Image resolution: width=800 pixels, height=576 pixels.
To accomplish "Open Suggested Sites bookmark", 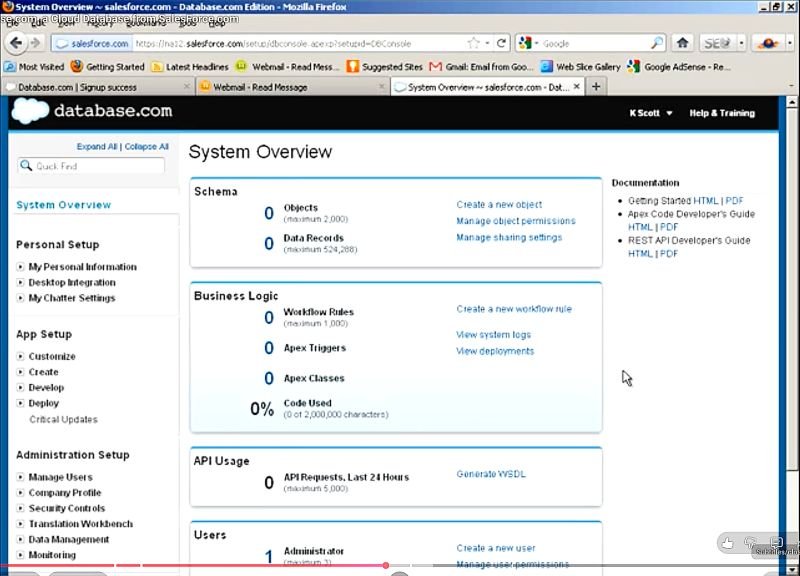I will coord(385,67).
